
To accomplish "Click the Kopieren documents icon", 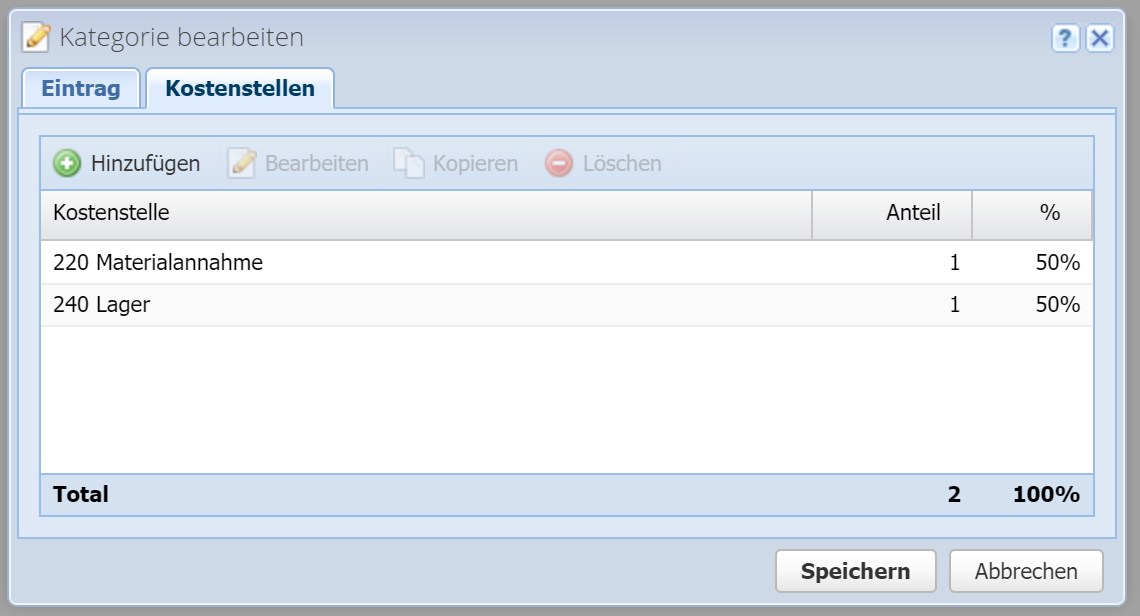I will [x=408, y=163].
